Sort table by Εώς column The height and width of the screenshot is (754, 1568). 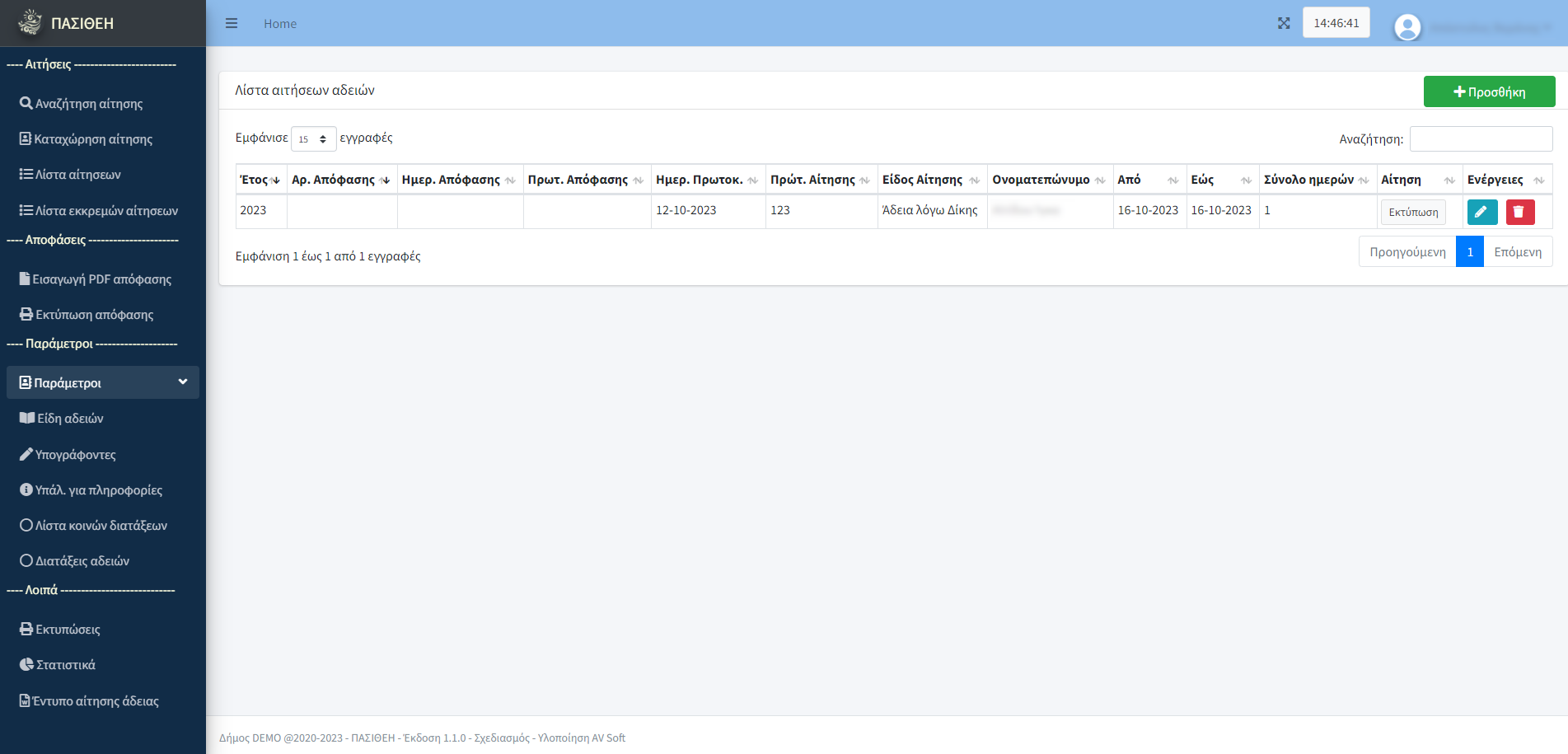pos(1223,180)
